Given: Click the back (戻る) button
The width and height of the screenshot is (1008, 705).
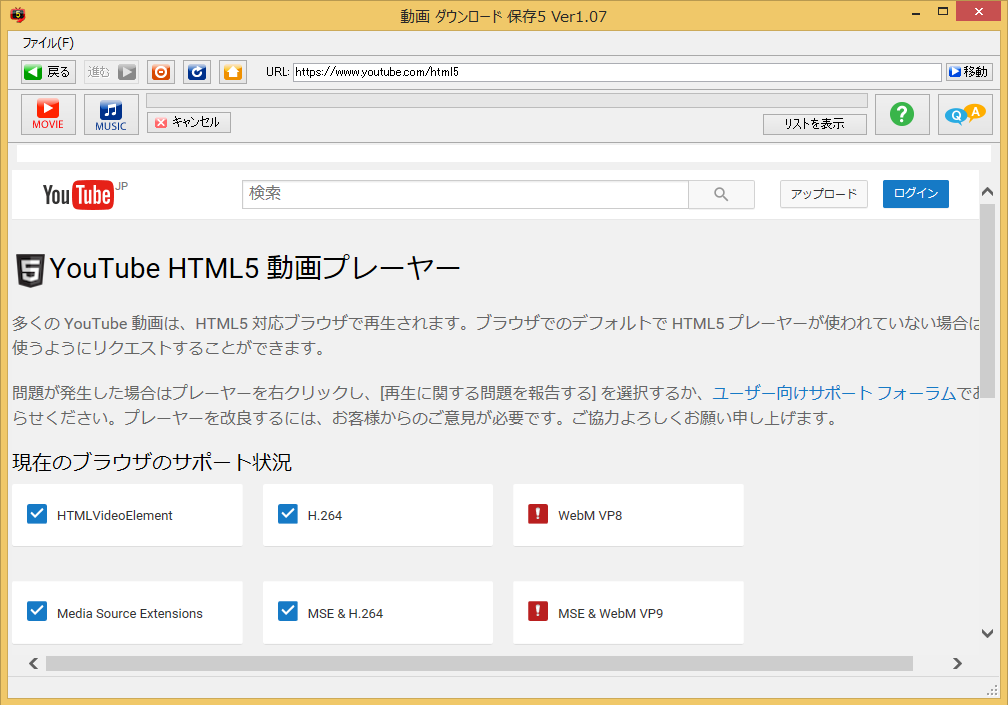Looking at the screenshot, I should (48, 72).
